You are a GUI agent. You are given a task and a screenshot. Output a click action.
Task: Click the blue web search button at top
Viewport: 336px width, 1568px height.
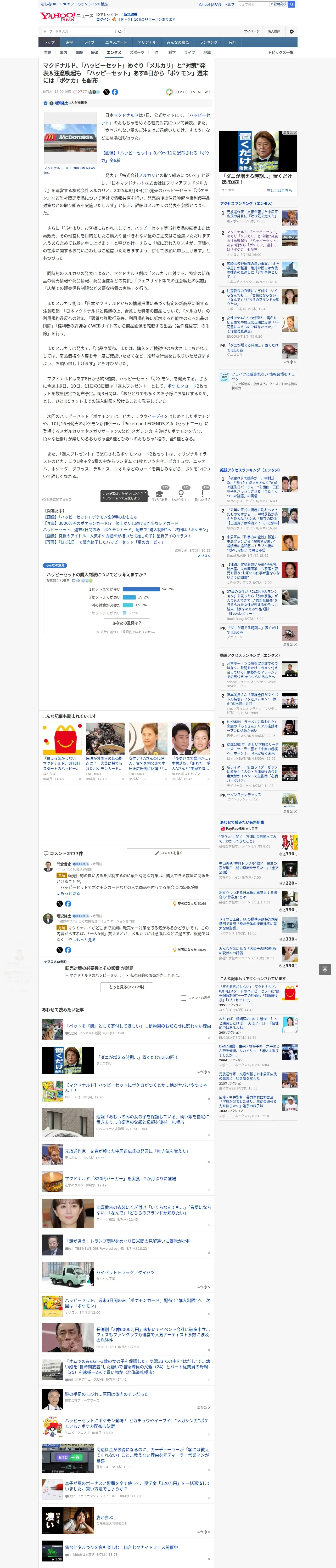click(x=292, y=4)
